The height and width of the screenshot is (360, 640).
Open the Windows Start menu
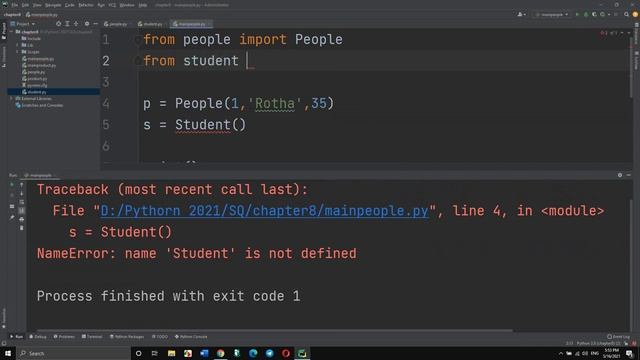pyautogui.click(x=8, y=353)
